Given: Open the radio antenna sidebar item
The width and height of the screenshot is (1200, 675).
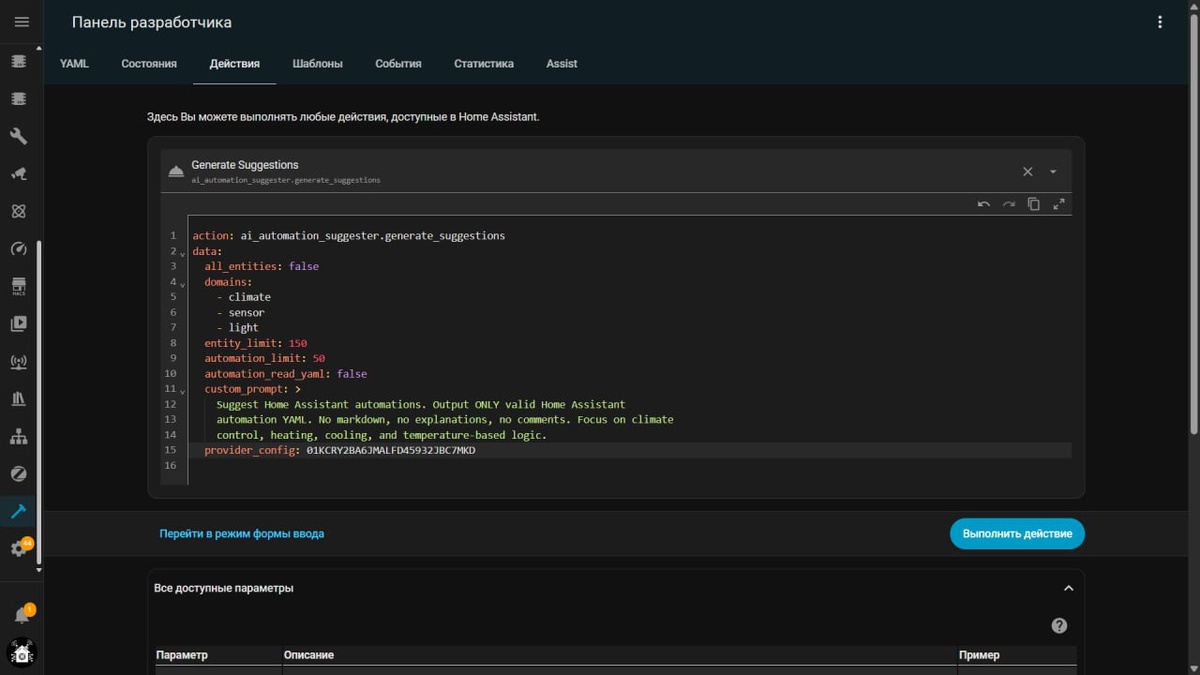Looking at the screenshot, I should tap(18, 362).
